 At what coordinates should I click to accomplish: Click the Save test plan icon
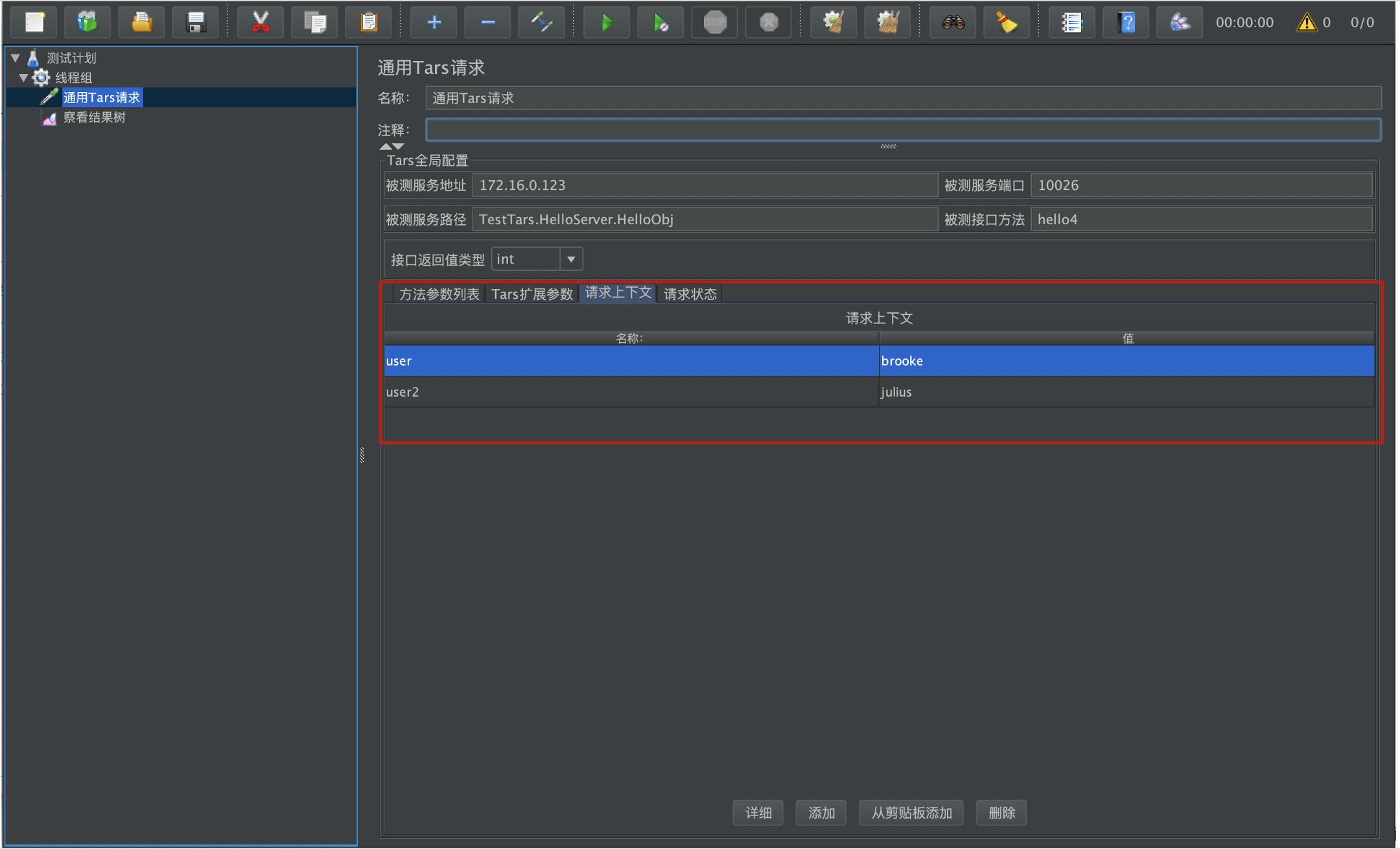click(x=195, y=23)
